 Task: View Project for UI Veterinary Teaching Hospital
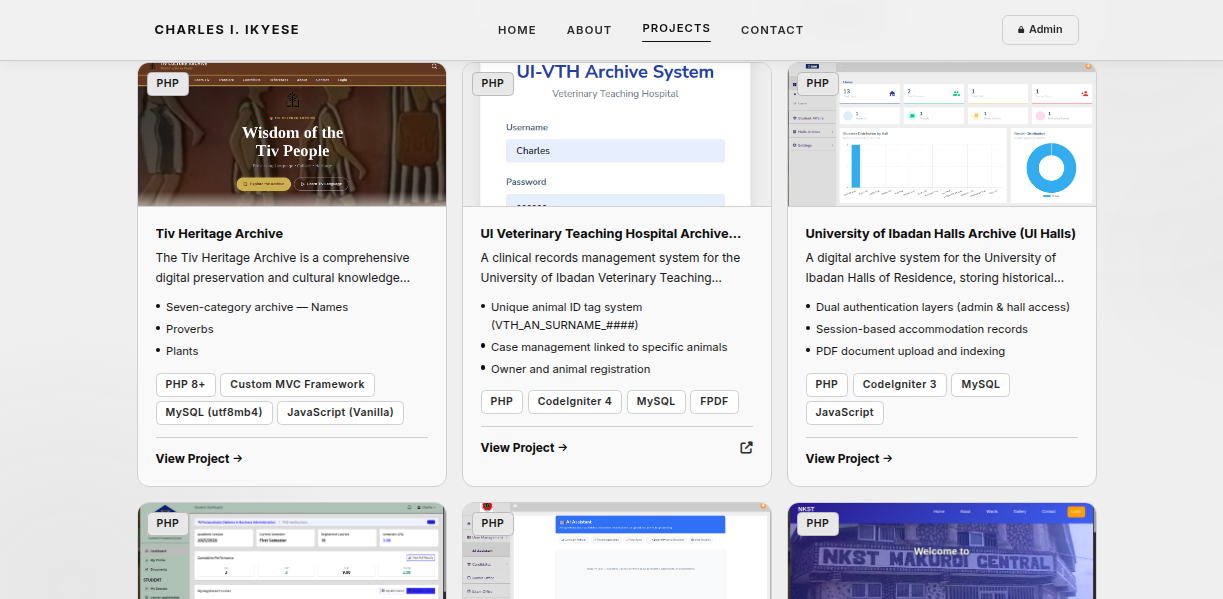pos(524,448)
